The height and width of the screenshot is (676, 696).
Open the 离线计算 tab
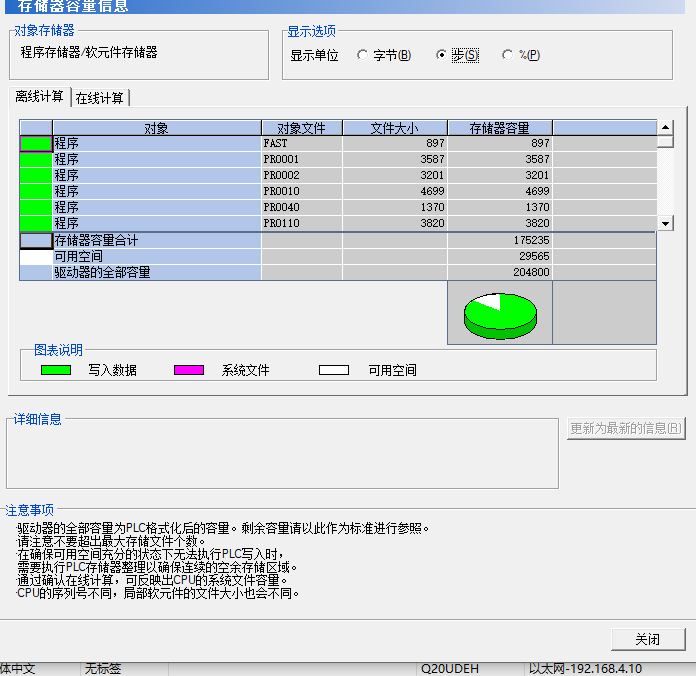pyautogui.click(x=39, y=97)
